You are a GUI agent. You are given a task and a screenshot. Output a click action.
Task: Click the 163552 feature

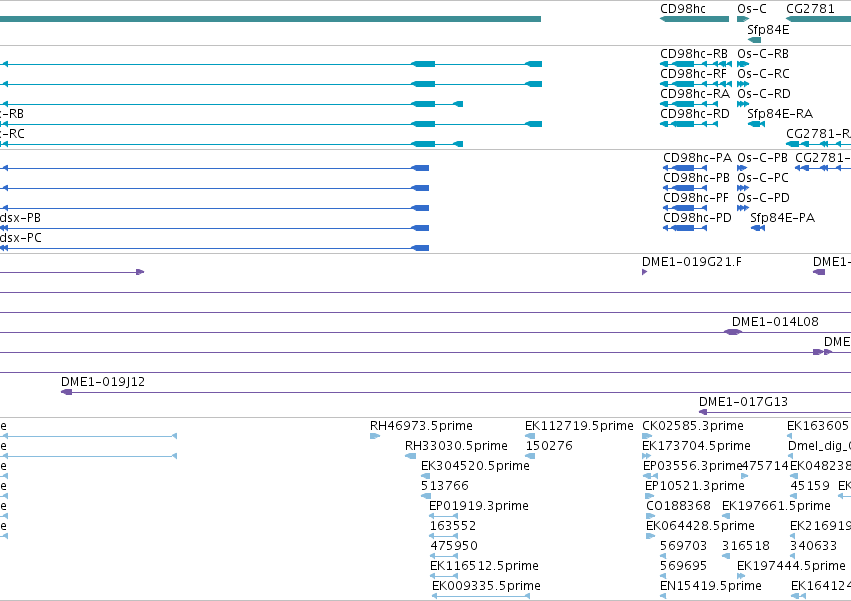pyautogui.click(x=443, y=536)
